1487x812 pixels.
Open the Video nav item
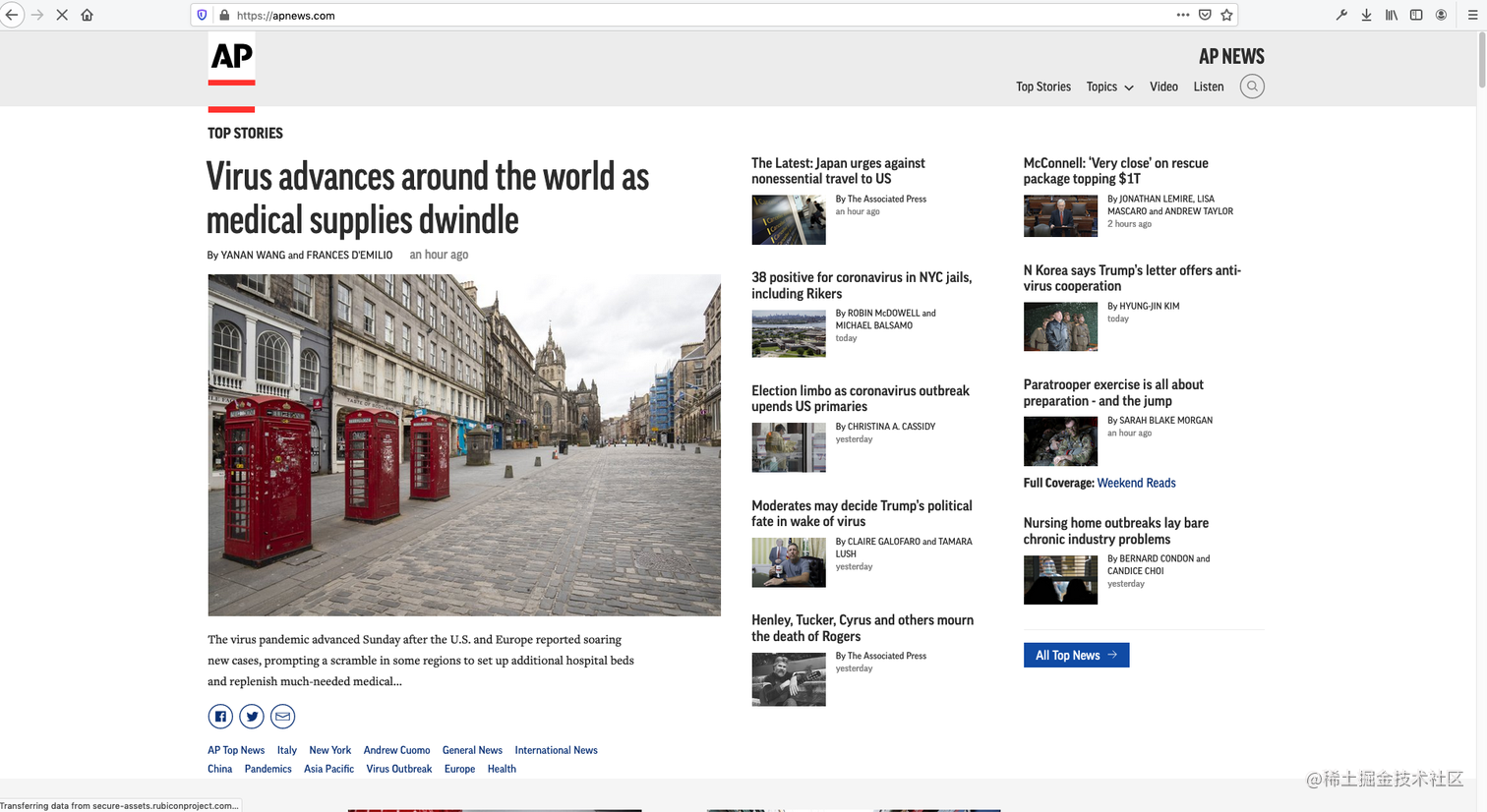pos(1163,87)
